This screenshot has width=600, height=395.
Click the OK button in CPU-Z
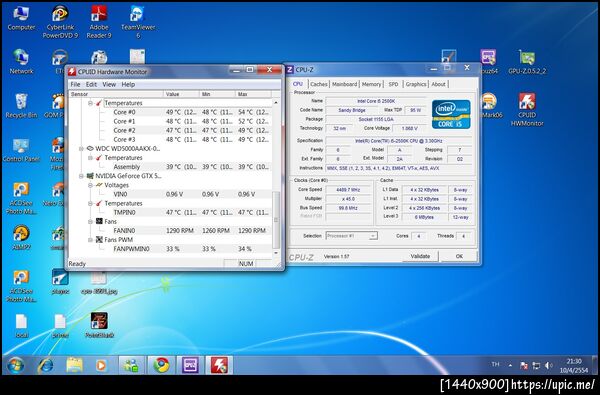tap(459, 256)
